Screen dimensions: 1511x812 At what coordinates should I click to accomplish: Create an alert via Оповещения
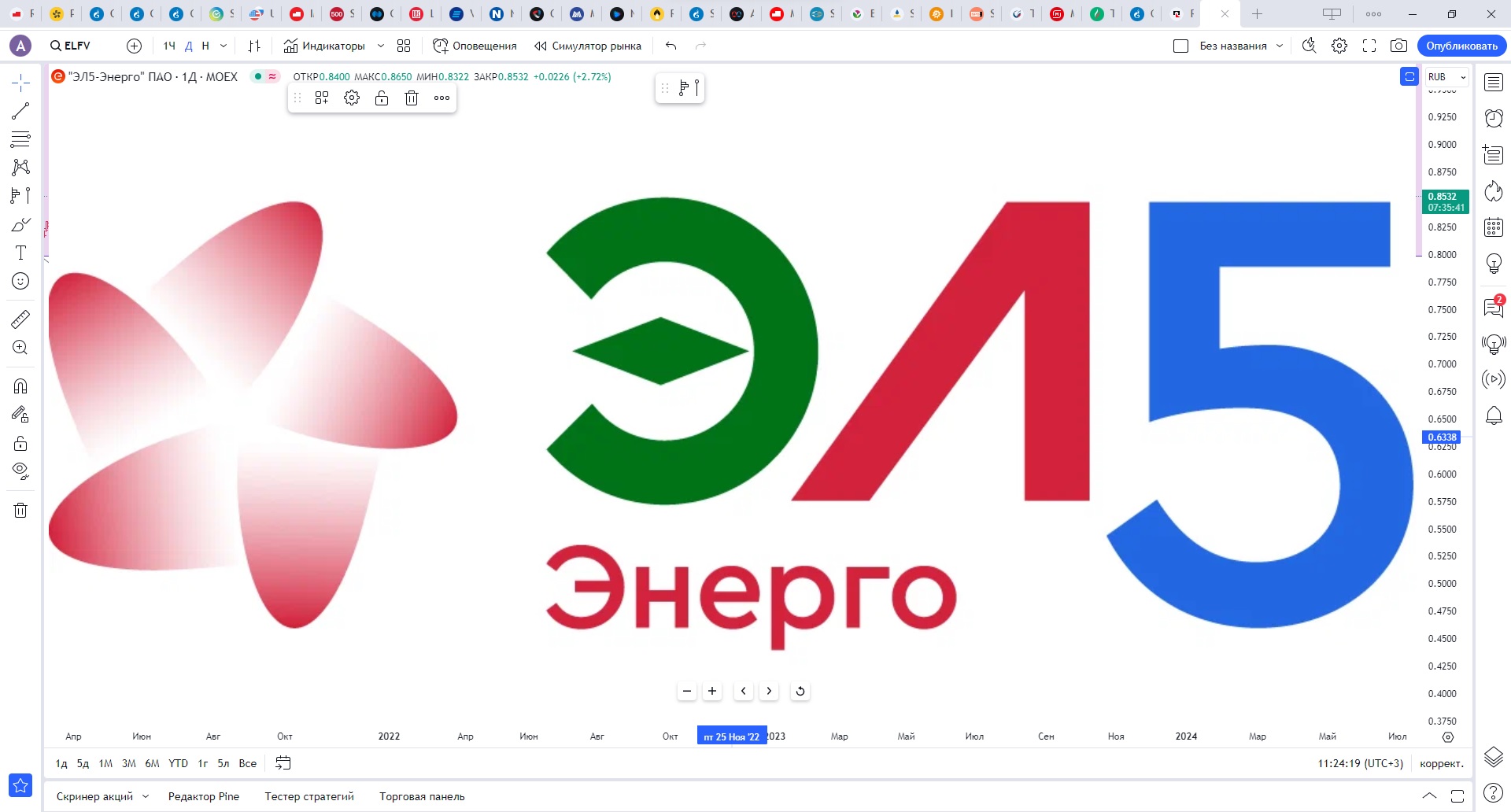(x=475, y=46)
